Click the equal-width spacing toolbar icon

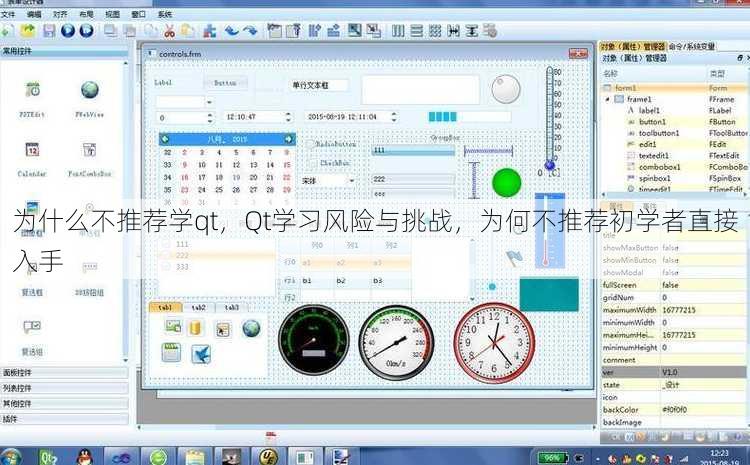(x=453, y=31)
